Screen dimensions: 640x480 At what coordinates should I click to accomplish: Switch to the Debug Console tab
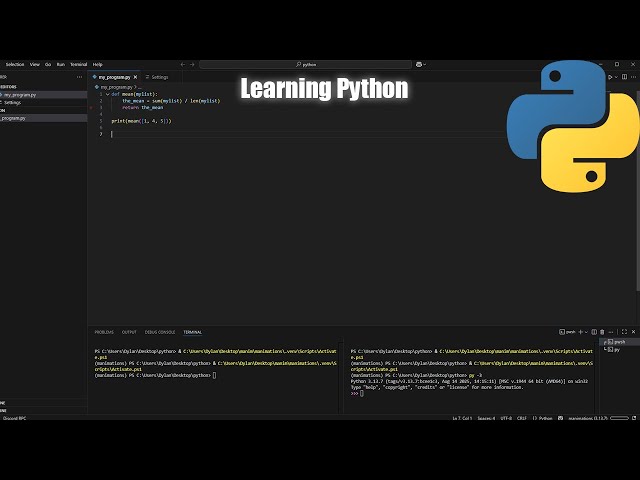tap(160, 332)
